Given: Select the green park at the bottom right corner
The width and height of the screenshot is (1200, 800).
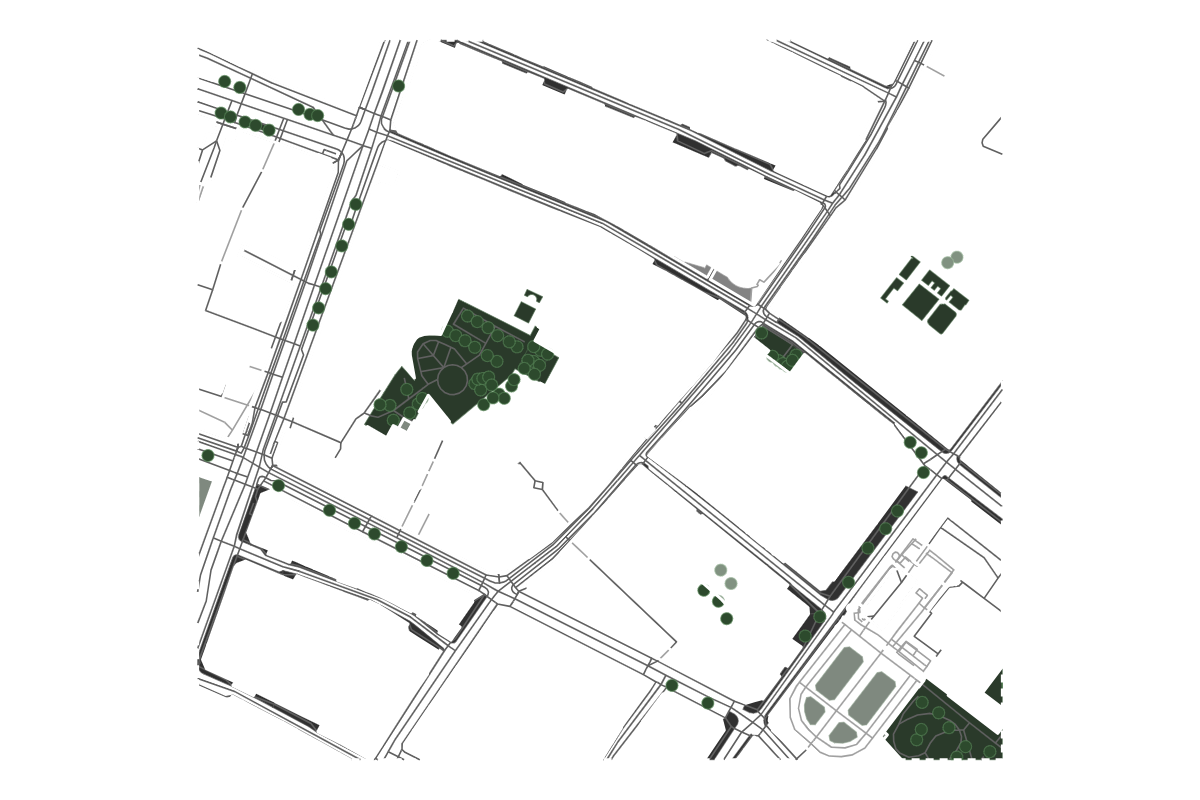Looking at the screenshot, I should pos(945,722).
